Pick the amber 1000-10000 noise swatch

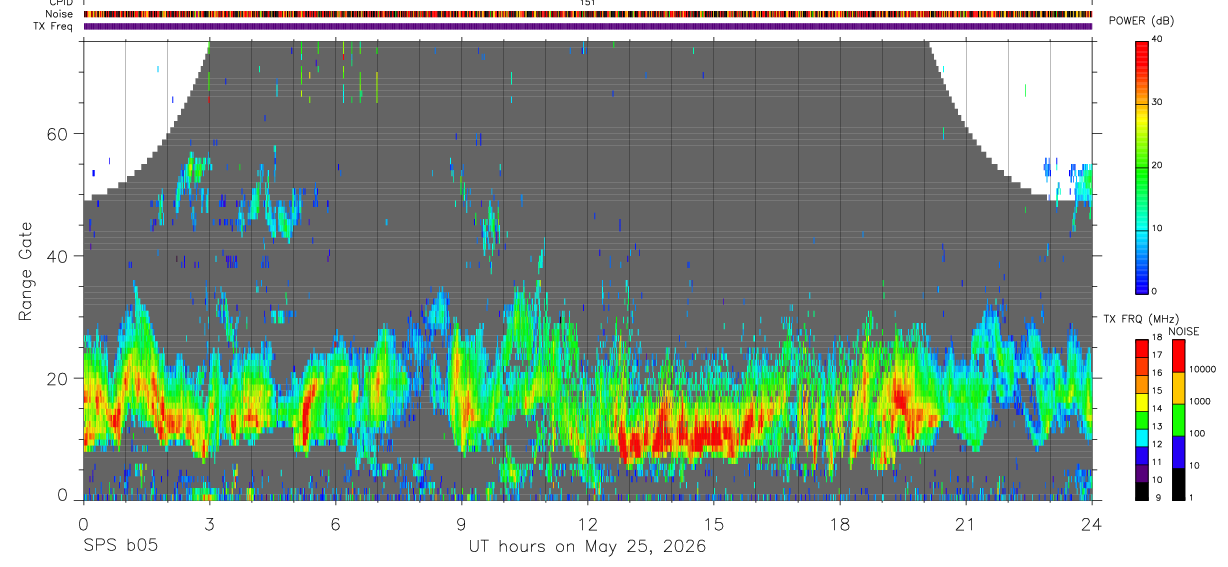point(1179,388)
